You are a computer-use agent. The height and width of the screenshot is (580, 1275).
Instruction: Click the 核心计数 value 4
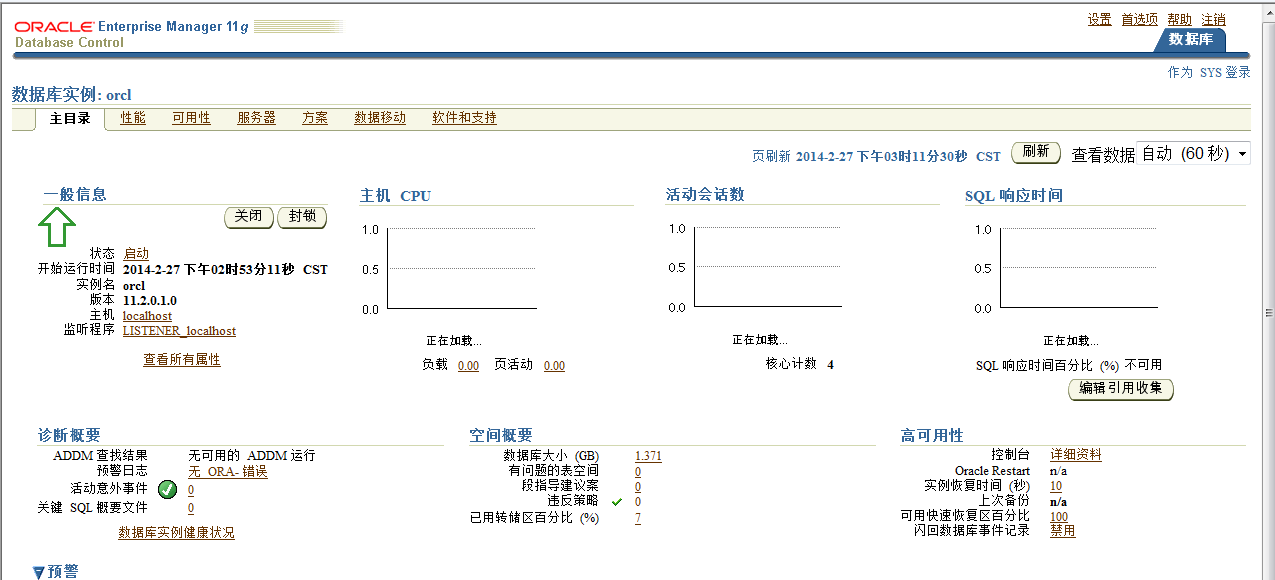point(830,365)
